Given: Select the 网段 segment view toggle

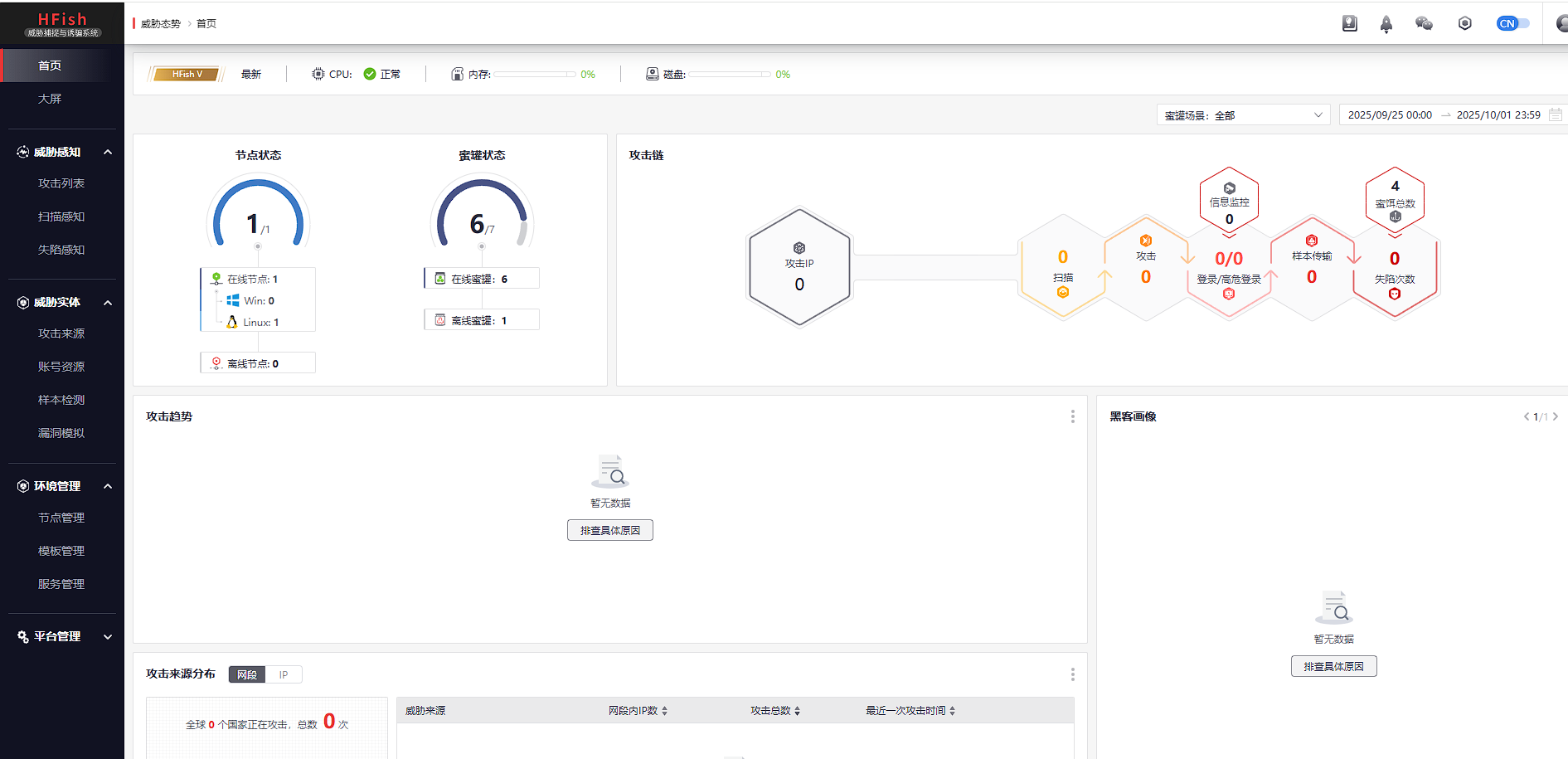Looking at the screenshot, I should coord(247,674).
